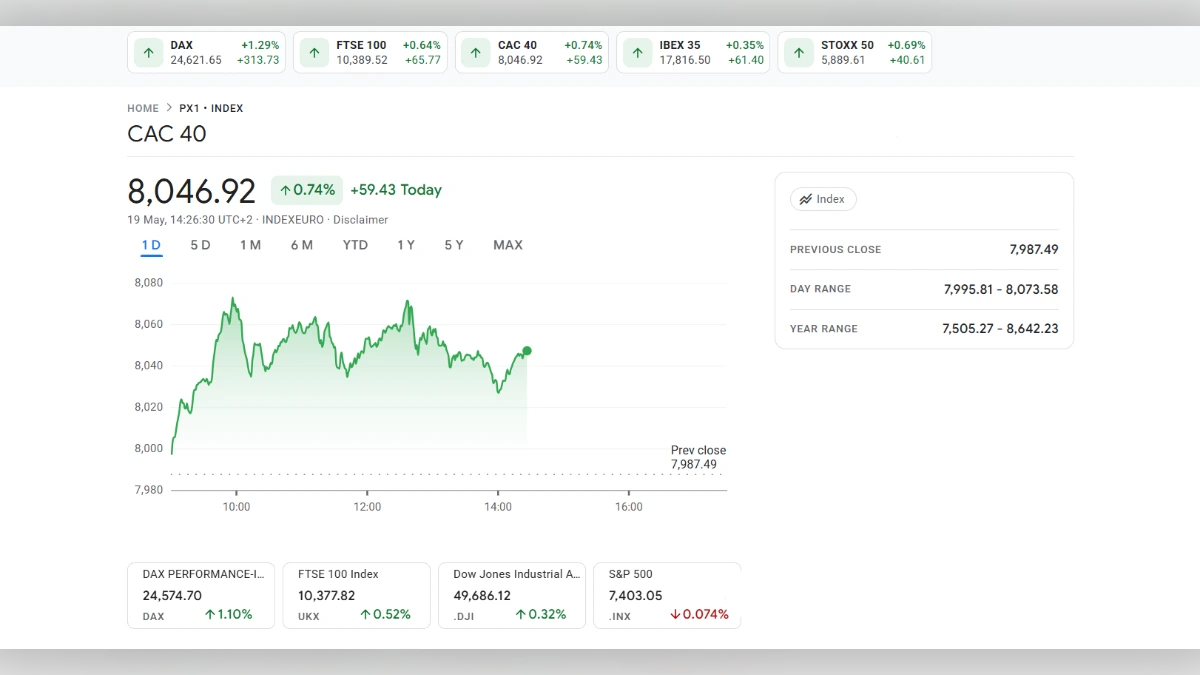Click the YEAR RANGE value 7,505.27 - 8,642.23
The width and height of the screenshot is (1200, 675).
1000,328
